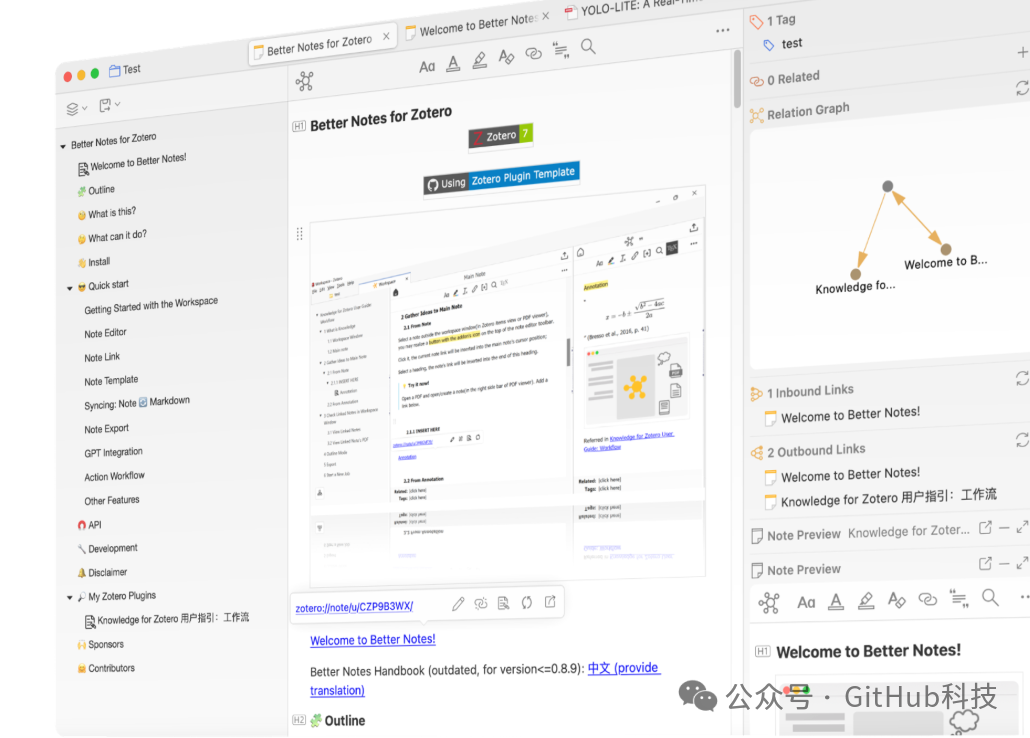Click the note-edit page icon in link popup

click(x=504, y=603)
